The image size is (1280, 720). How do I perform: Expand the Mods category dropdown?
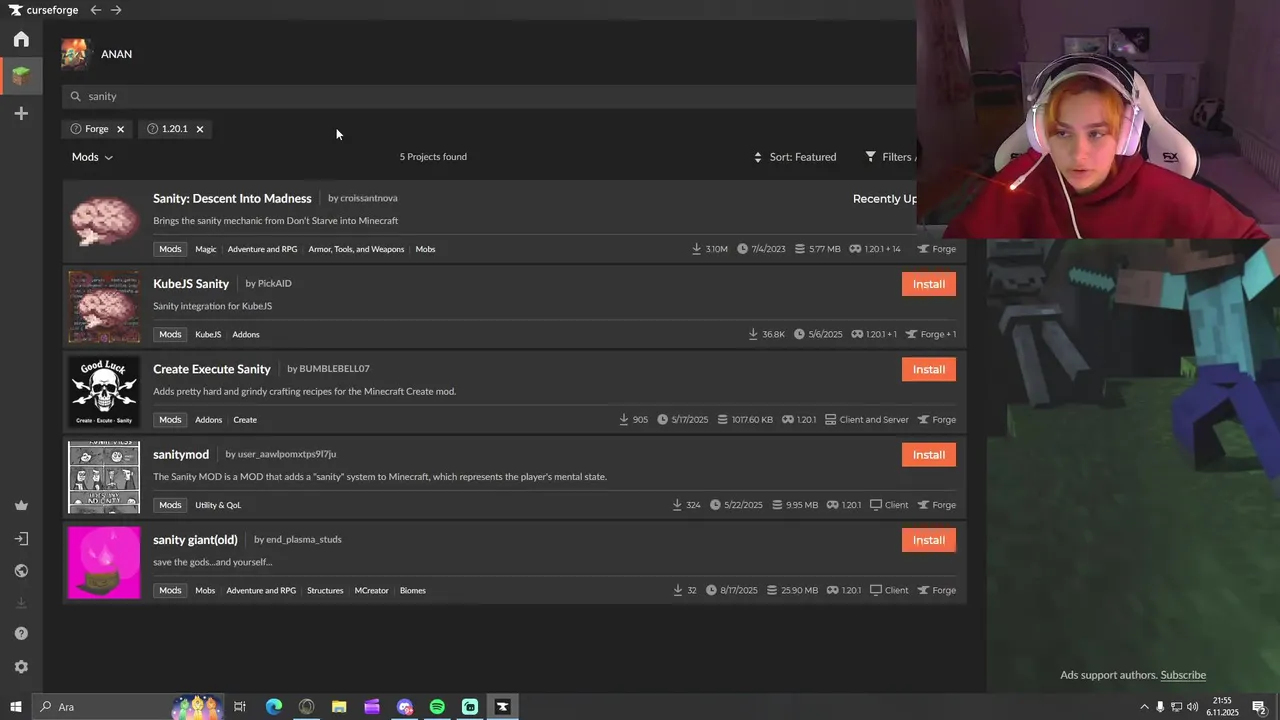click(92, 157)
